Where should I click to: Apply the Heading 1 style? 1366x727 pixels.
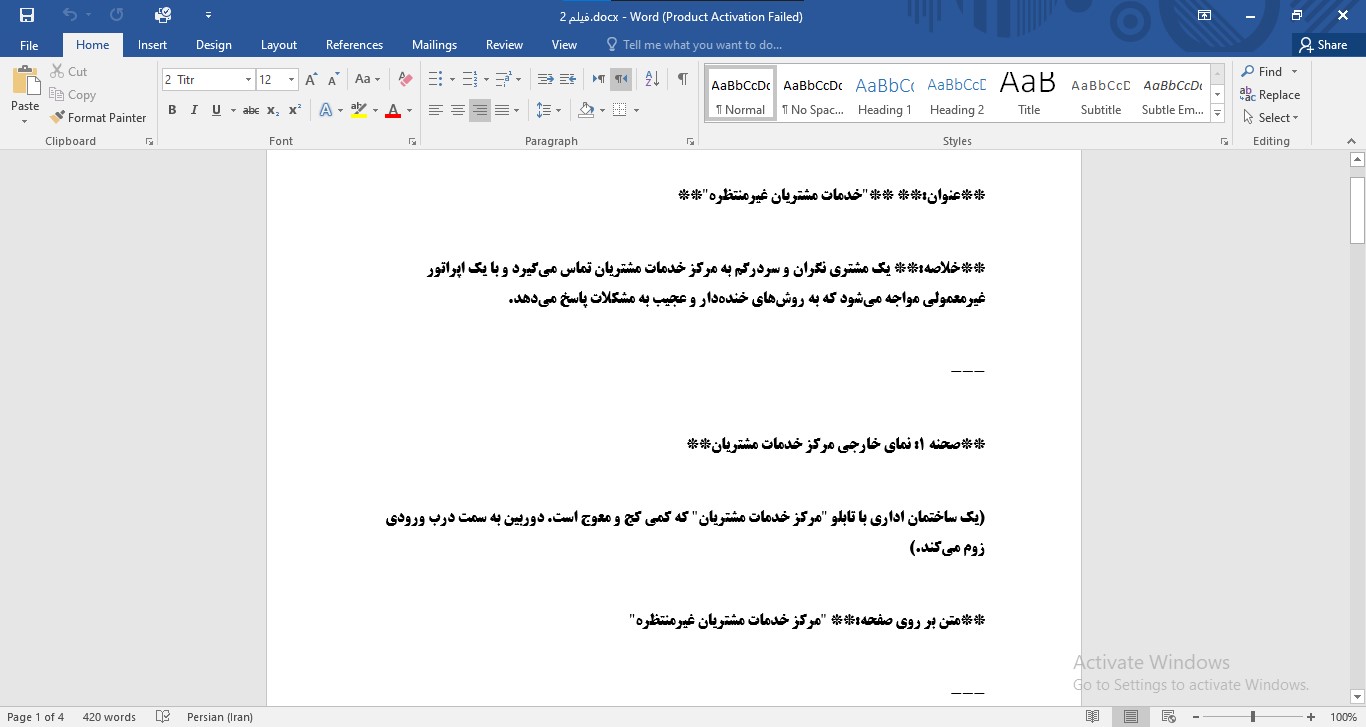click(x=884, y=95)
